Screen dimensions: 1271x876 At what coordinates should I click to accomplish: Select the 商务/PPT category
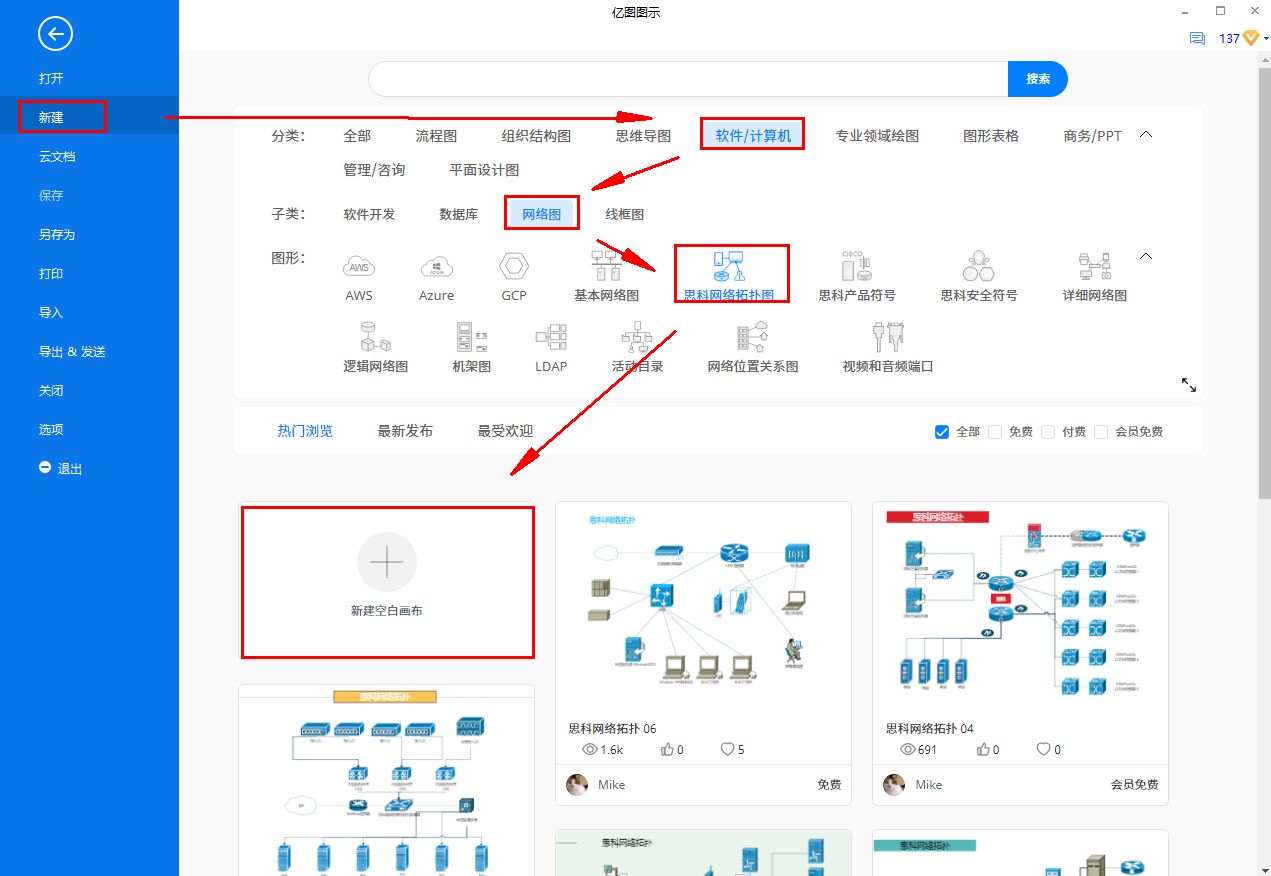[x=1092, y=136]
